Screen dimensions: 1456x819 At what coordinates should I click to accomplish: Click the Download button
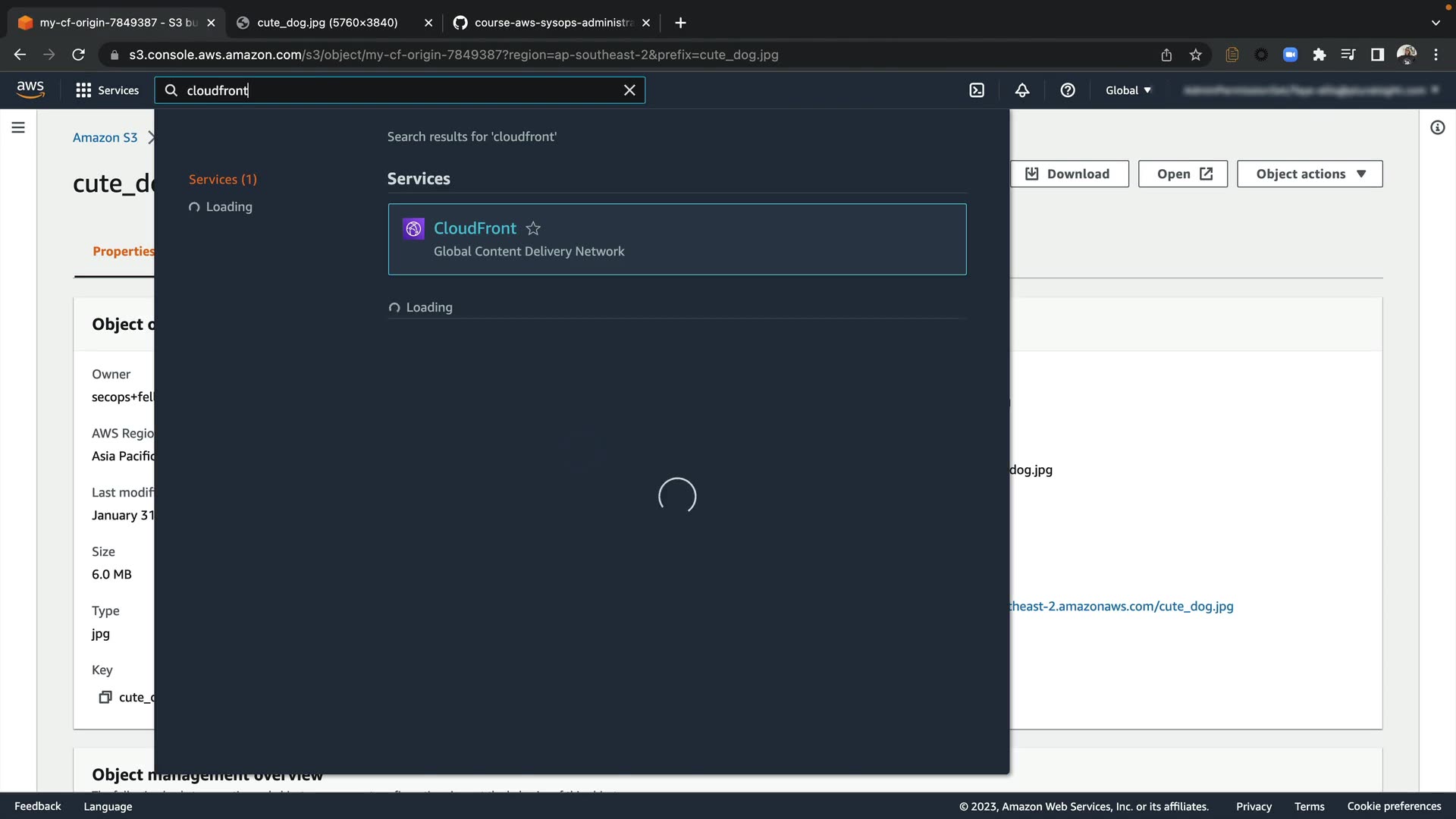pyautogui.click(x=1069, y=174)
